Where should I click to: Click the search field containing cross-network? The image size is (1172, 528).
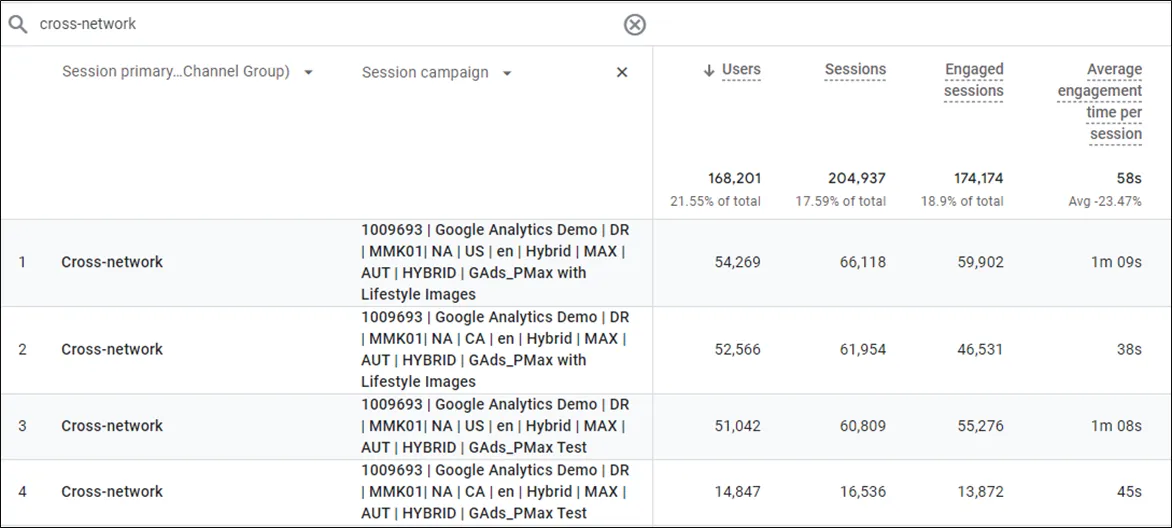click(x=320, y=24)
